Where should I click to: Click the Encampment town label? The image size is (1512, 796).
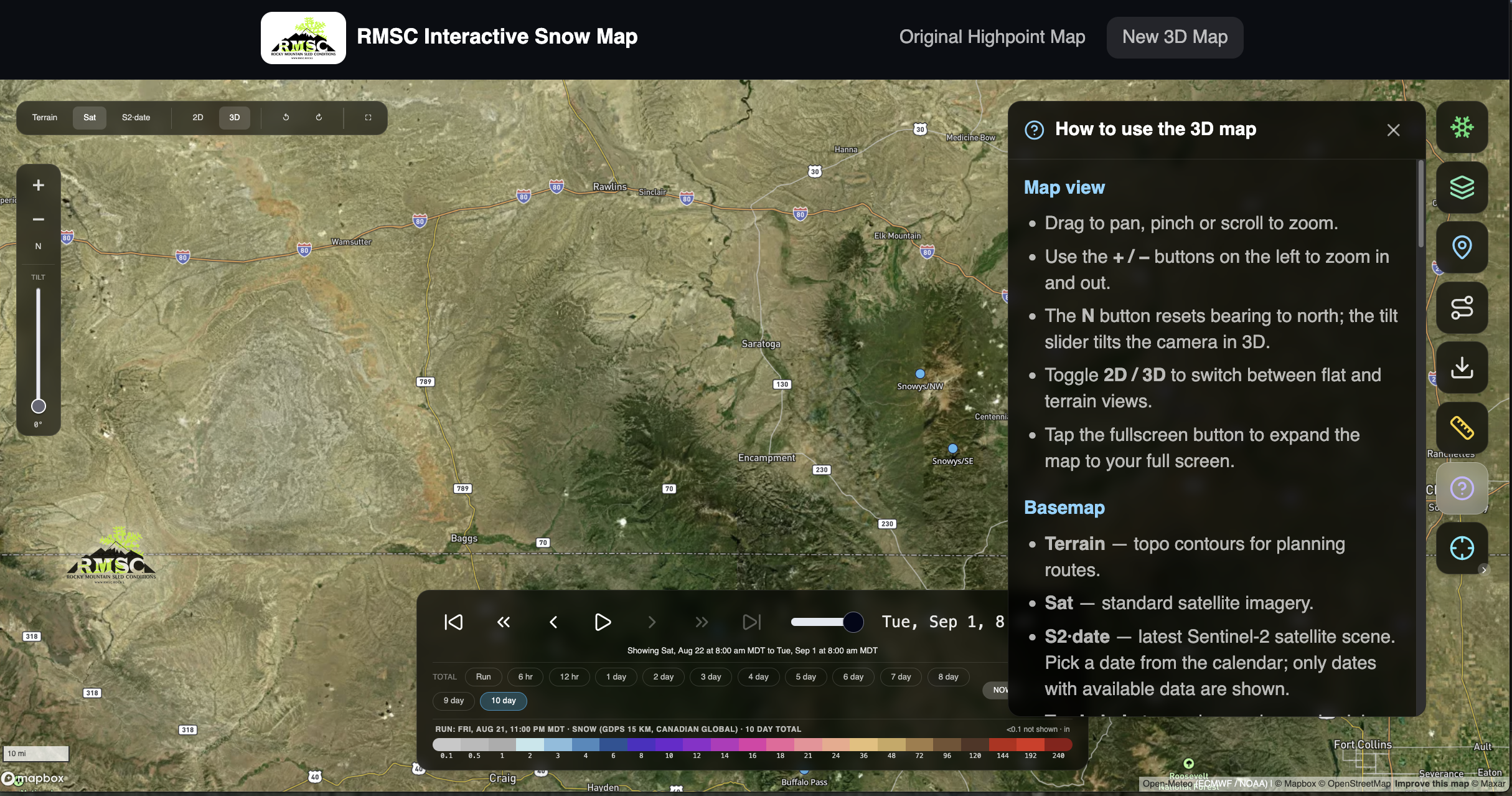[766, 458]
